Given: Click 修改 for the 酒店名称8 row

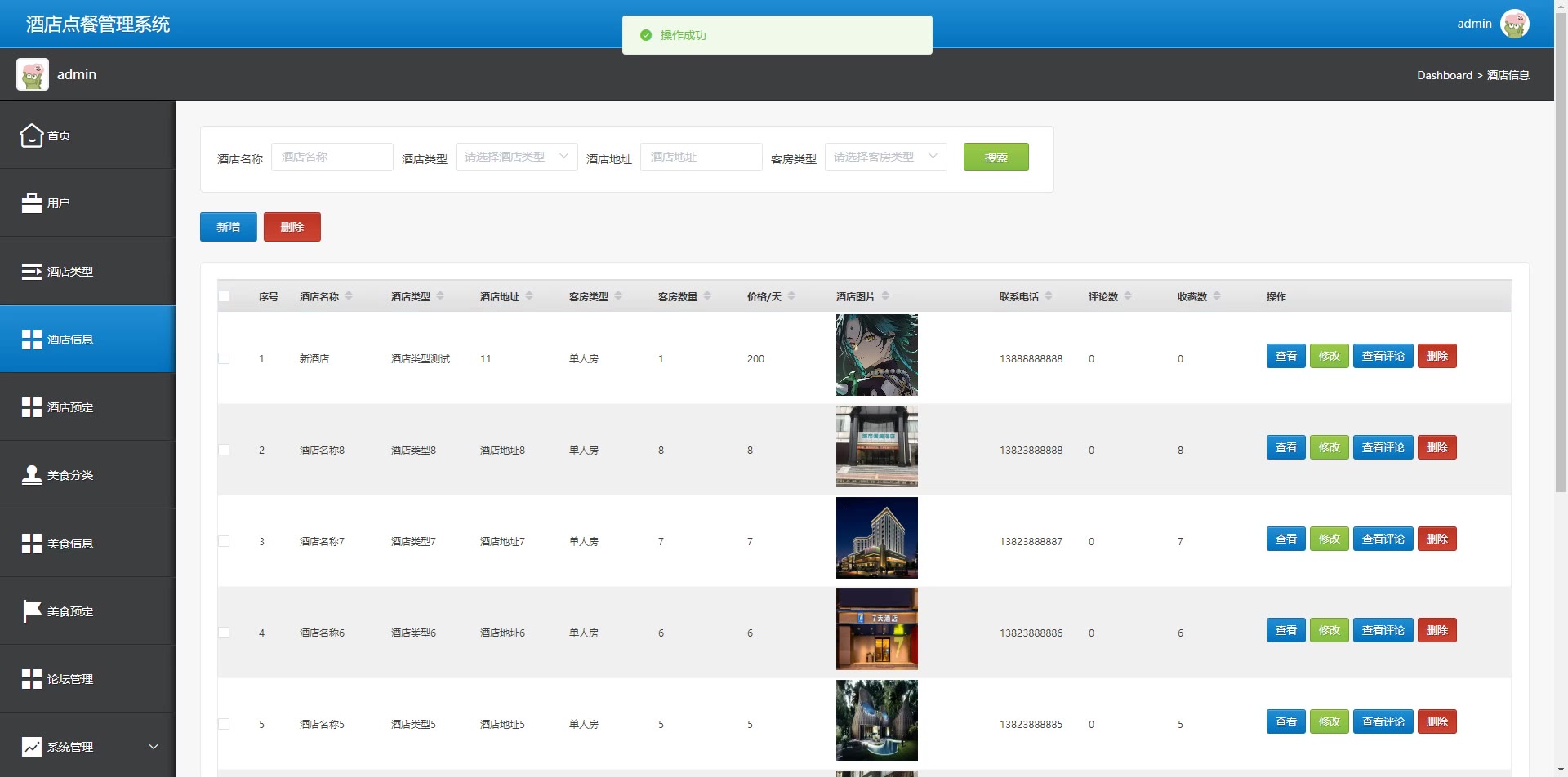Looking at the screenshot, I should point(1329,447).
